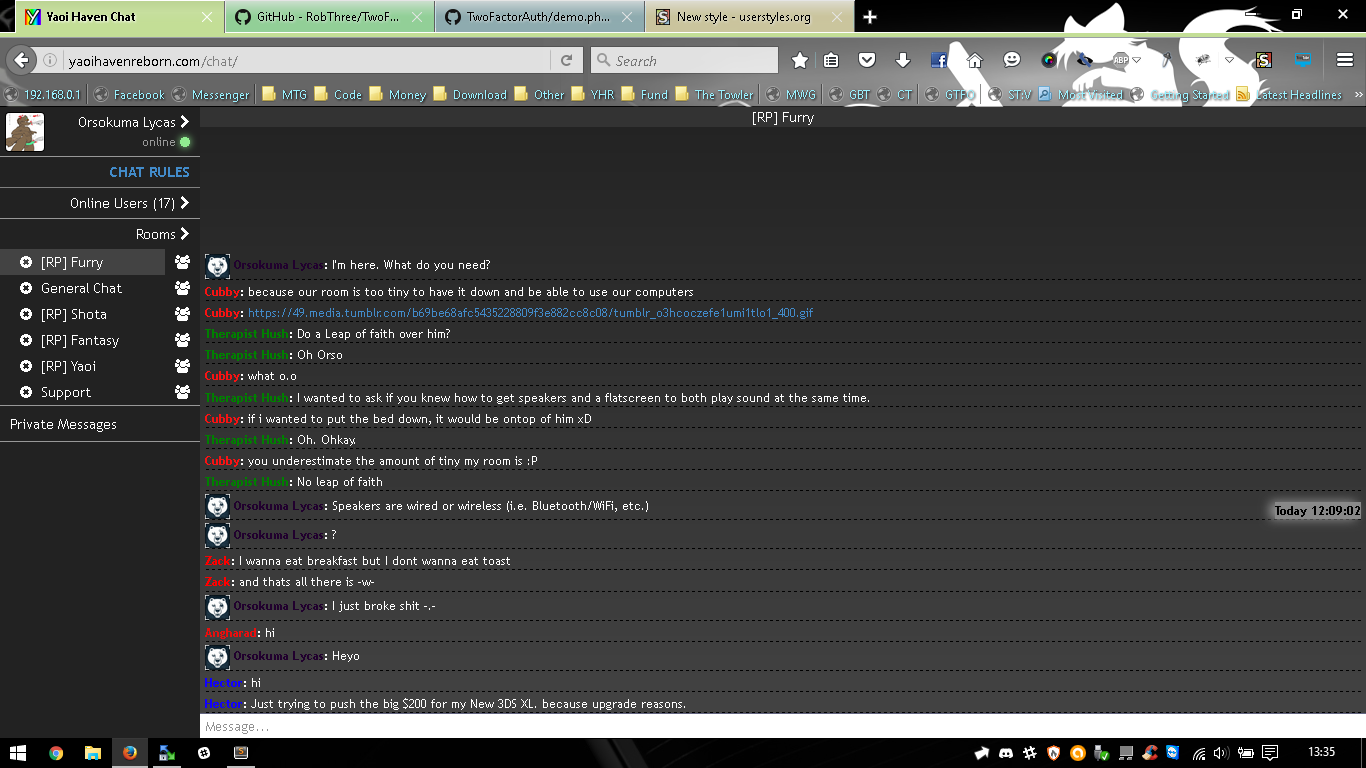
Task: Bookmark this page with the star icon
Action: pyautogui.click(x=799, y=60)
